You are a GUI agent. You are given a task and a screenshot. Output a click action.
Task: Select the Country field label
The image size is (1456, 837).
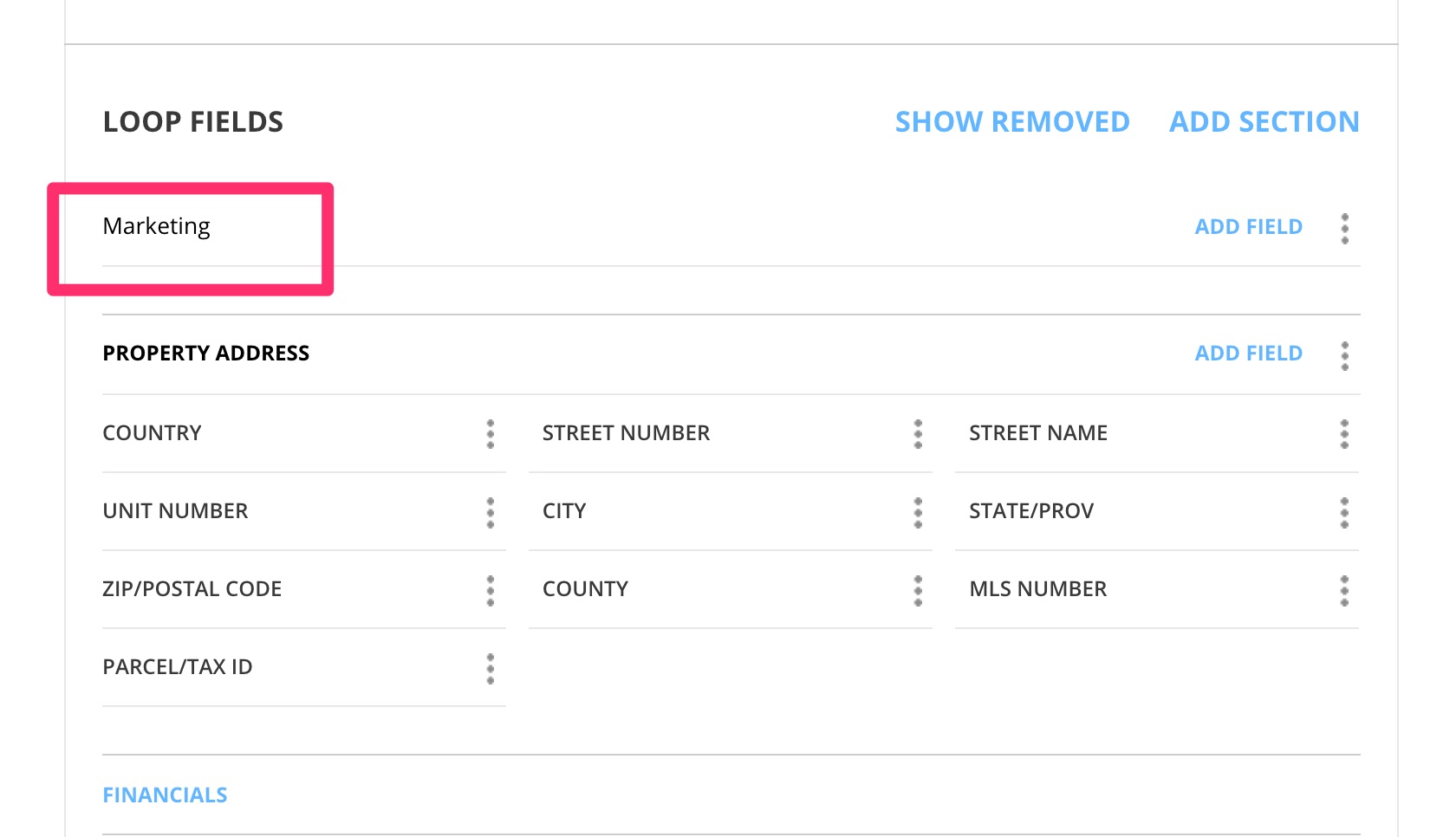(152, 433)
